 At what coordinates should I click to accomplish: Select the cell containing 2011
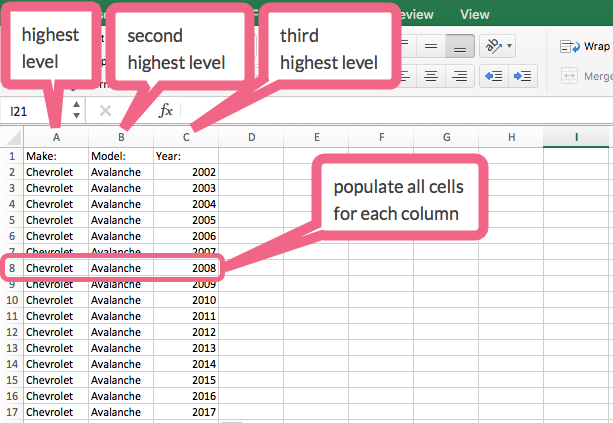click(x=186, y=316)
